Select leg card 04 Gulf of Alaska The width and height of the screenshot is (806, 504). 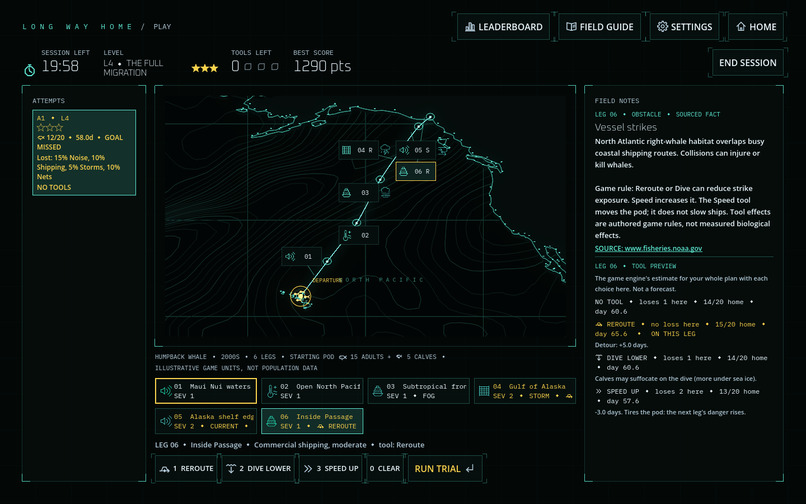[x=525, y=391]
